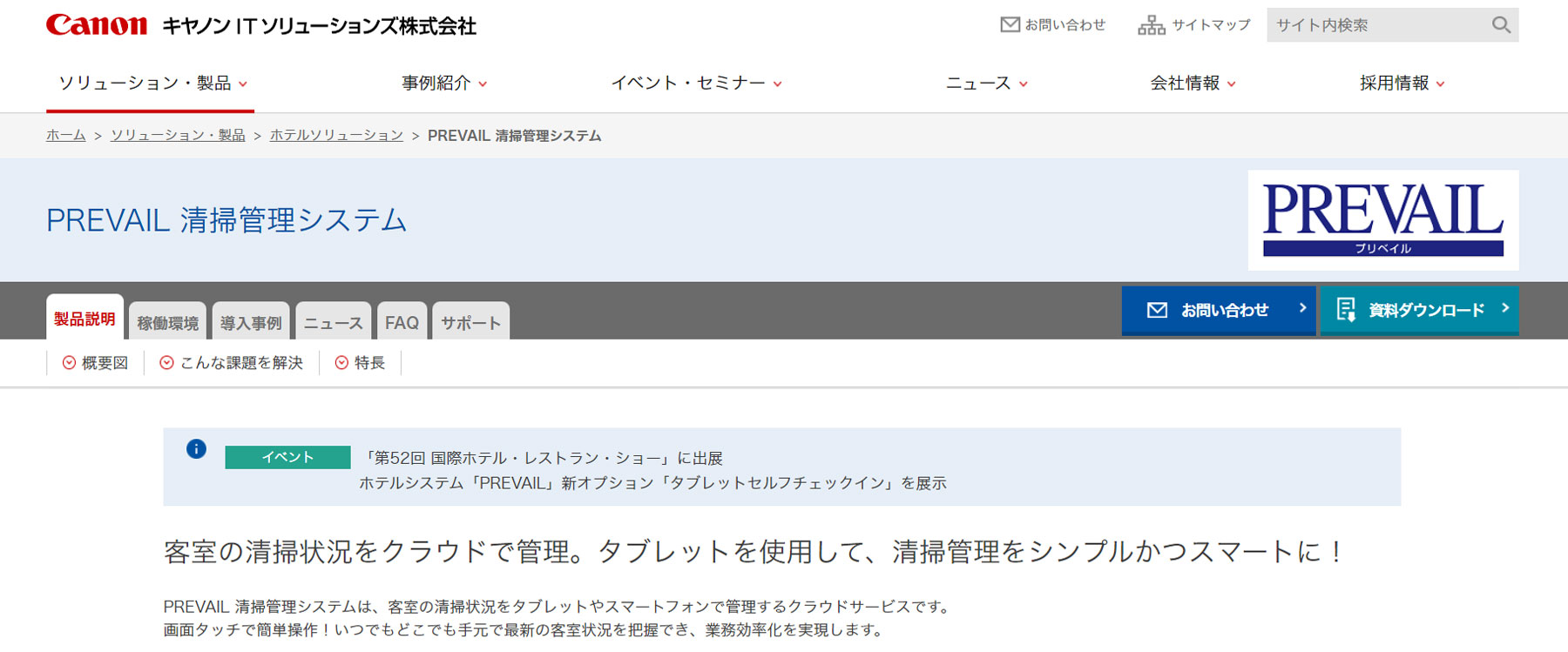Open ホテルソリューション breadcrumb link
Image resolution: width=1568 pixels, height=652 pixels.
[336, 136]
